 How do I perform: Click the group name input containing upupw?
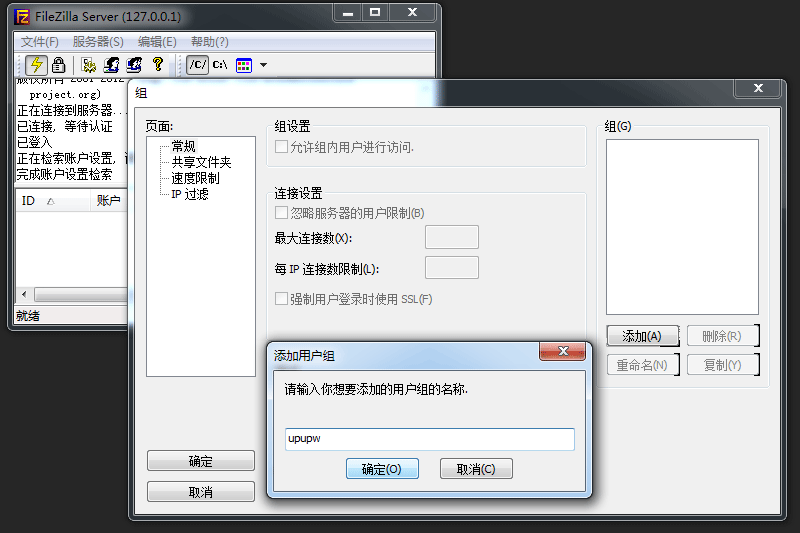click(x=430, y=439)
